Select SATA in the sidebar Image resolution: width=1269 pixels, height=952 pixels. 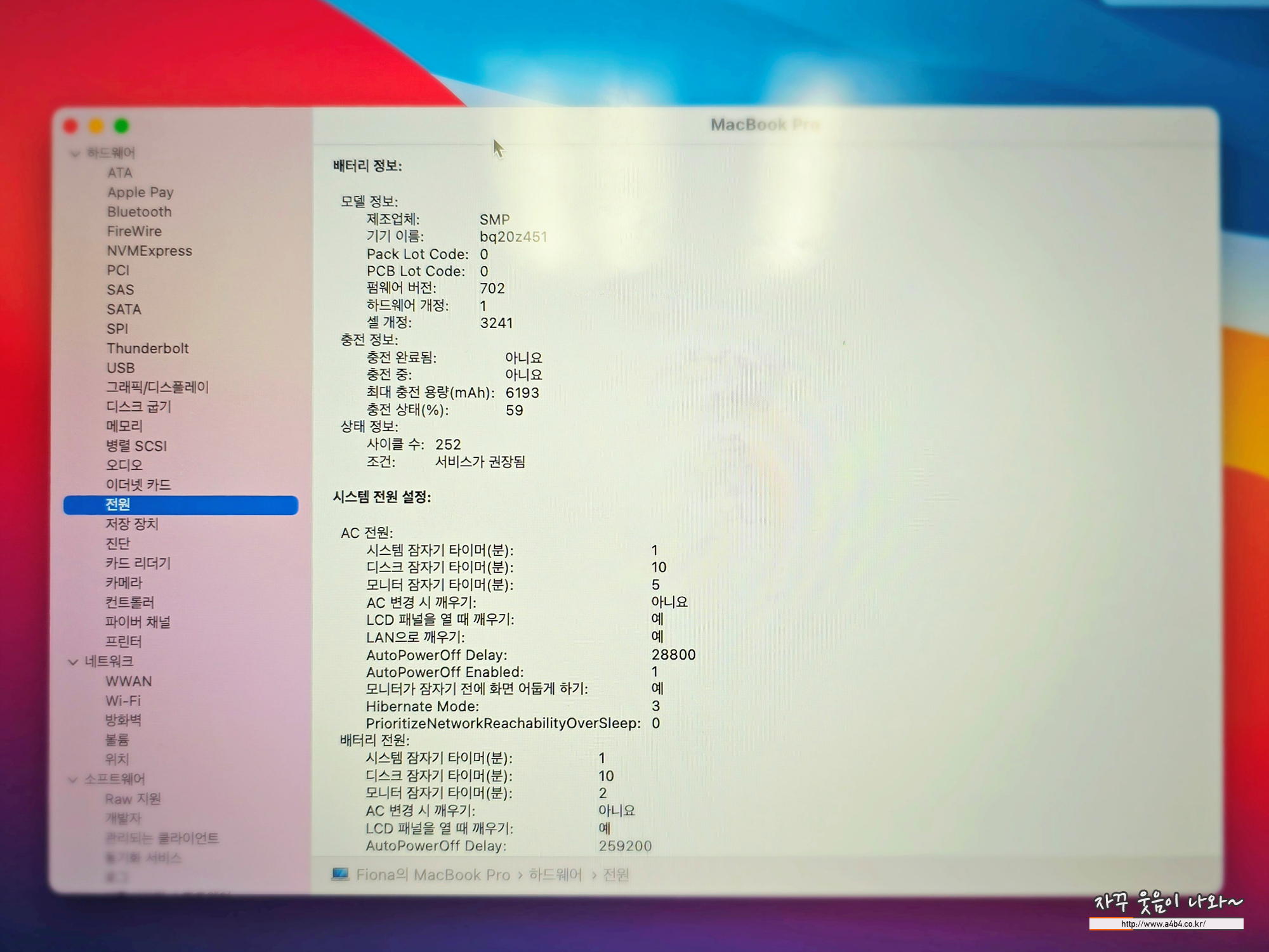(124, 310)
